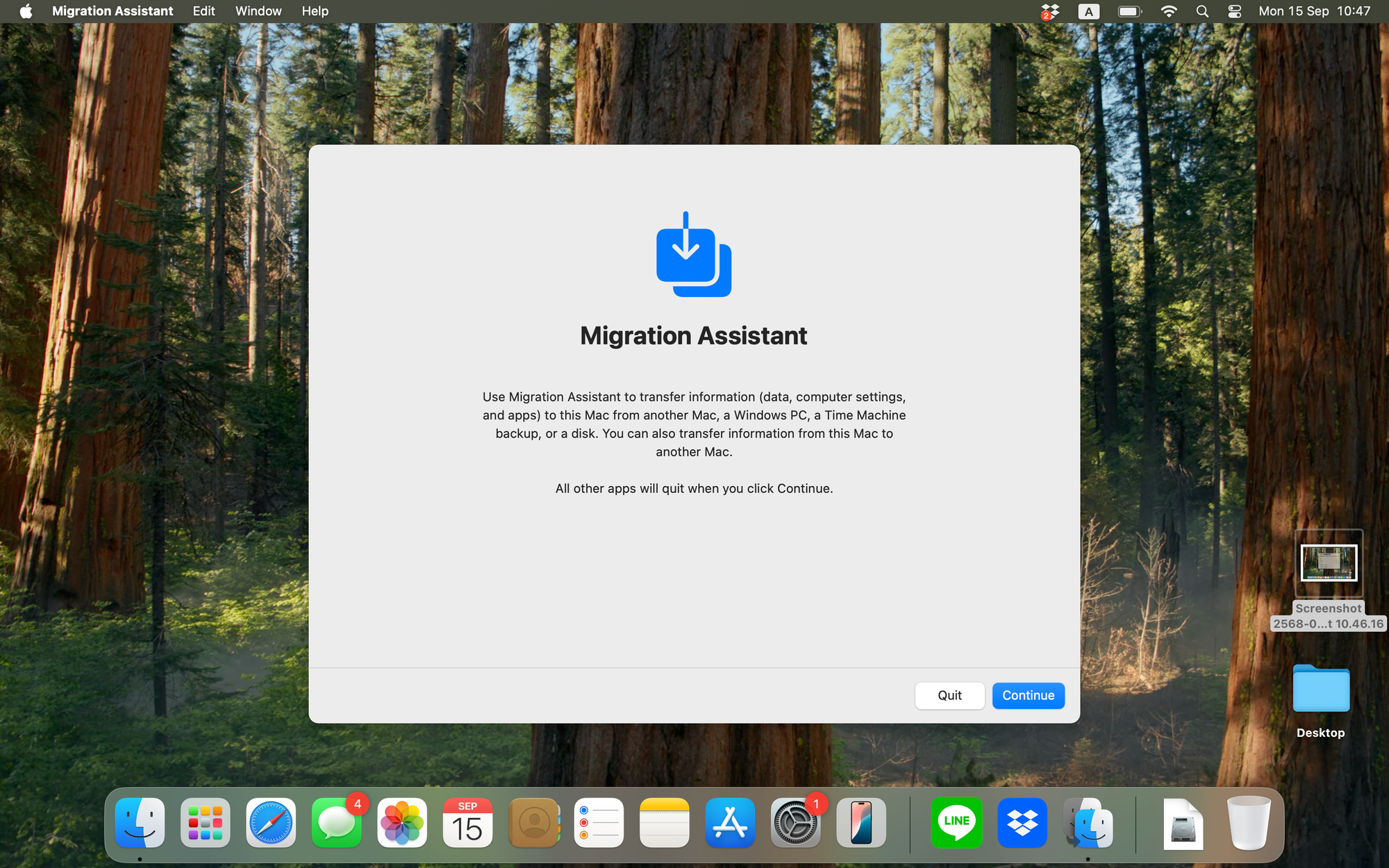Click the Wi-Fi status icon
The width and height of the screenshot is (1389, 868).
1169,11
